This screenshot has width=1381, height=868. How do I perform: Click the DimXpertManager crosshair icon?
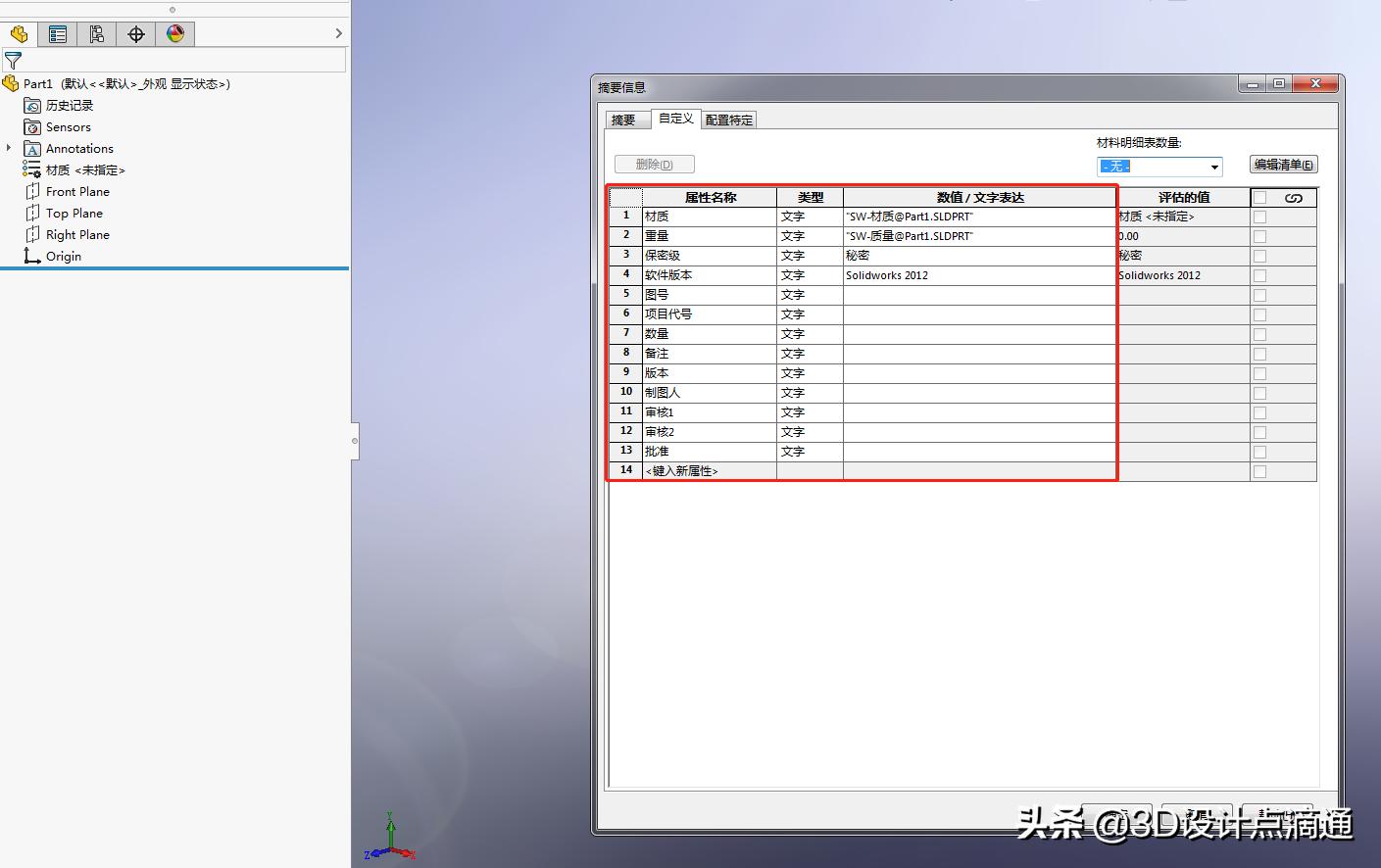point(135,32)
